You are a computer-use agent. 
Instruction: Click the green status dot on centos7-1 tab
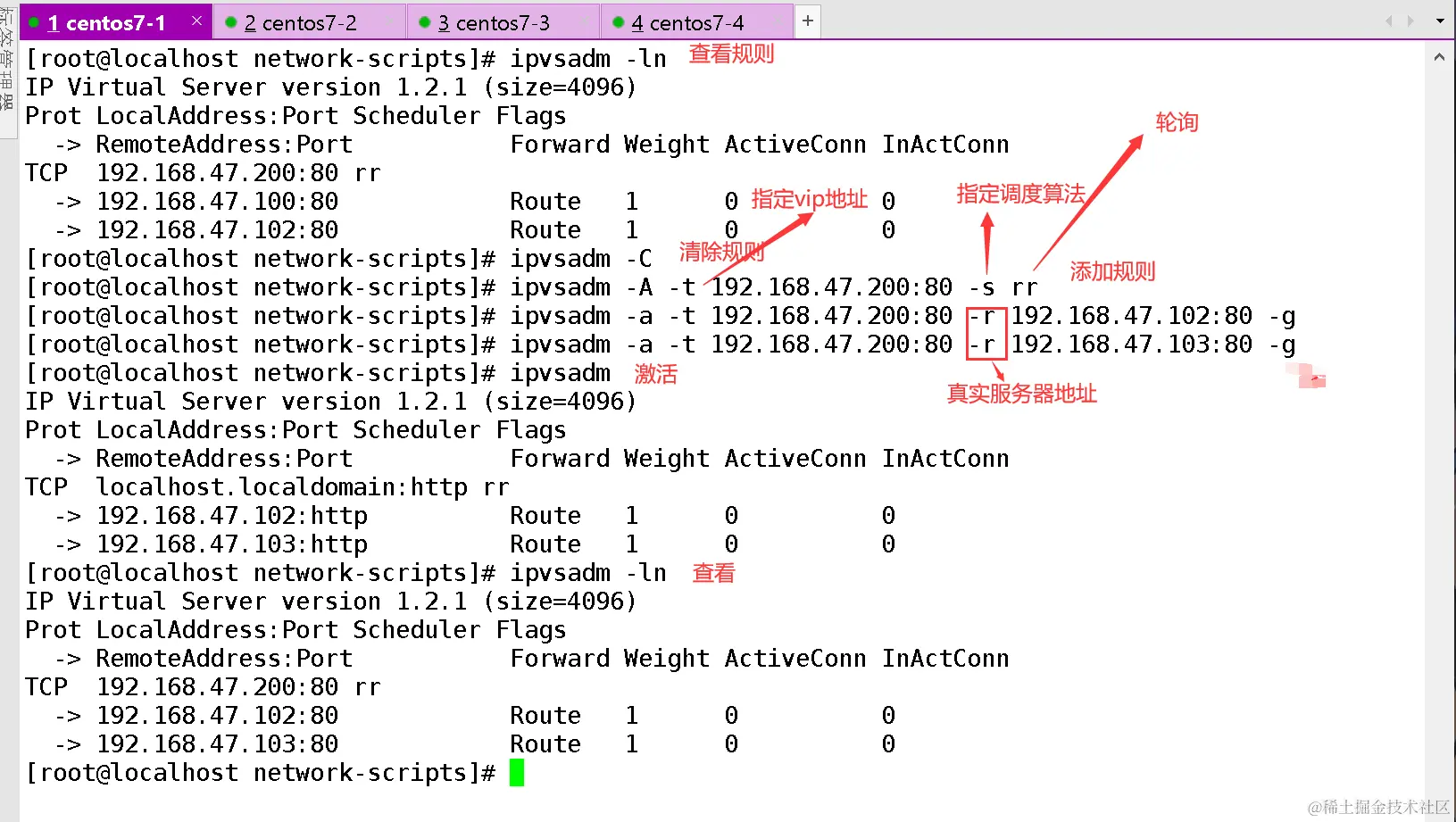click(x=35, y=22)
